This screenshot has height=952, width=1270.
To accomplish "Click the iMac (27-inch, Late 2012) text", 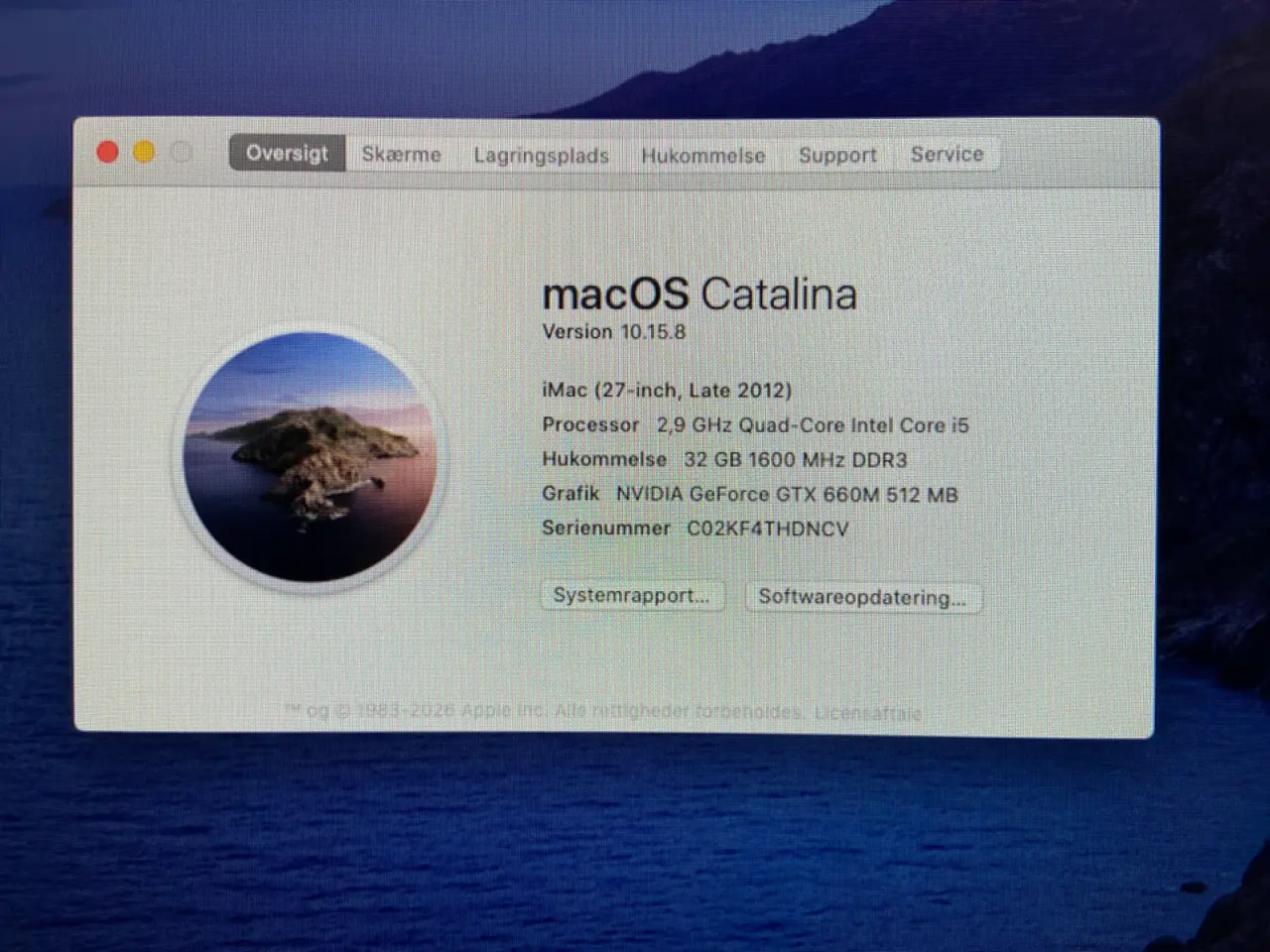I will 667,391.
